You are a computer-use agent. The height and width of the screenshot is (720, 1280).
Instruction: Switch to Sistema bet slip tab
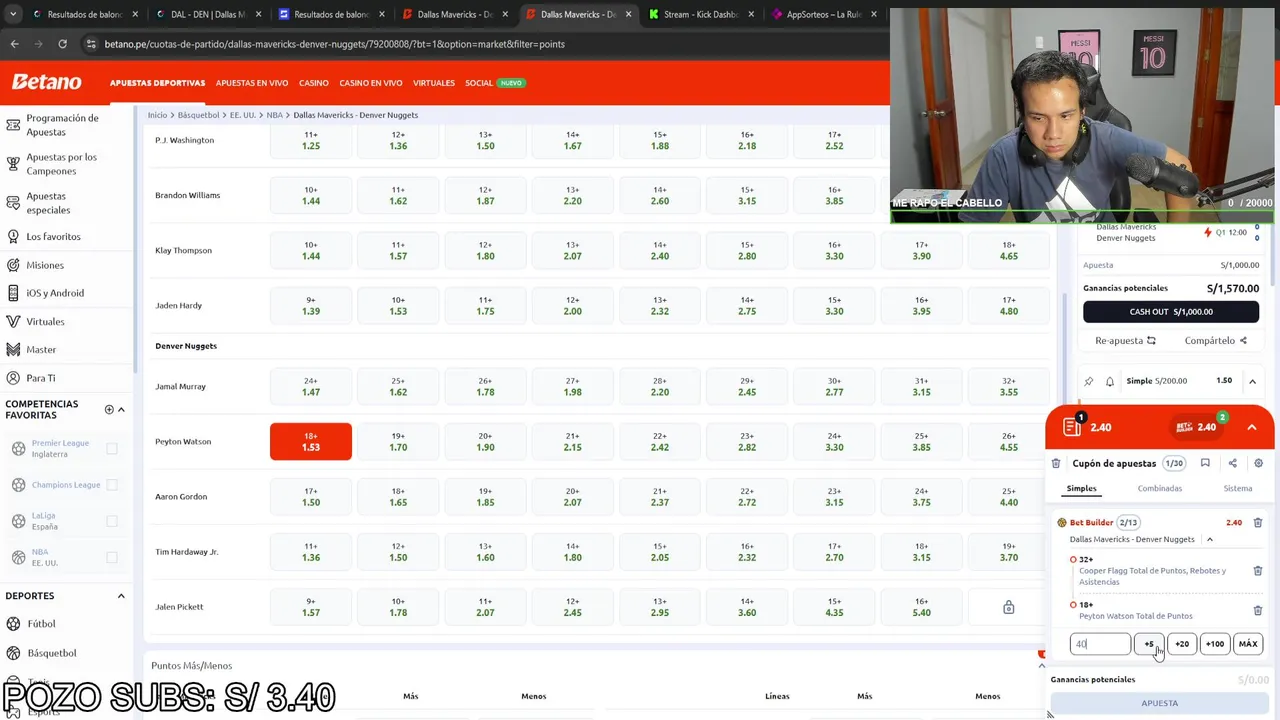[1237, 488]
